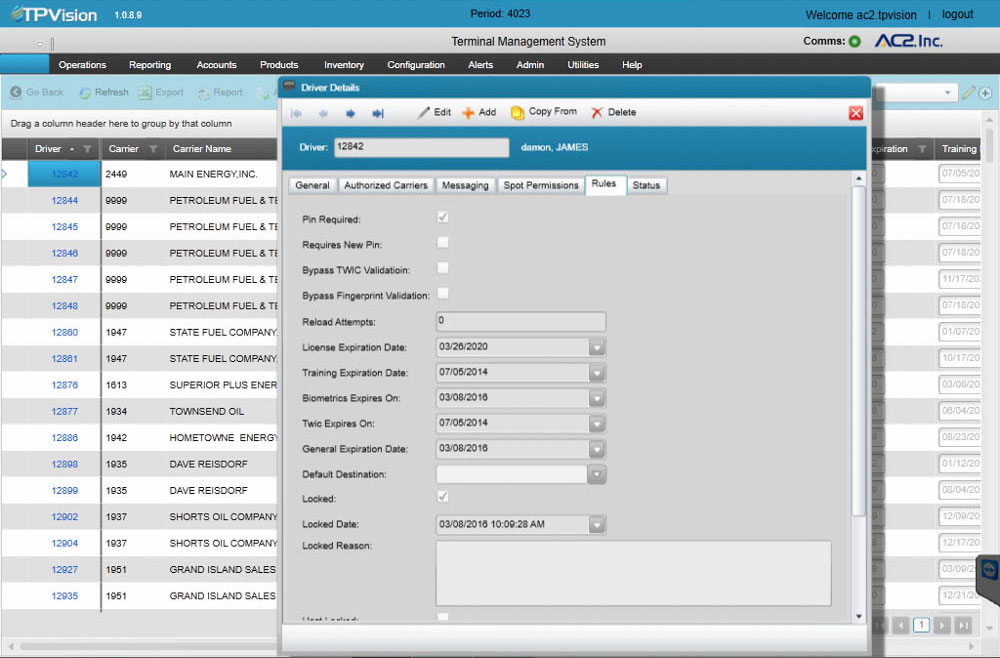Select the Copy From icon
The width and height of the screenshot is (1000, 658).
tap(521, 112)
